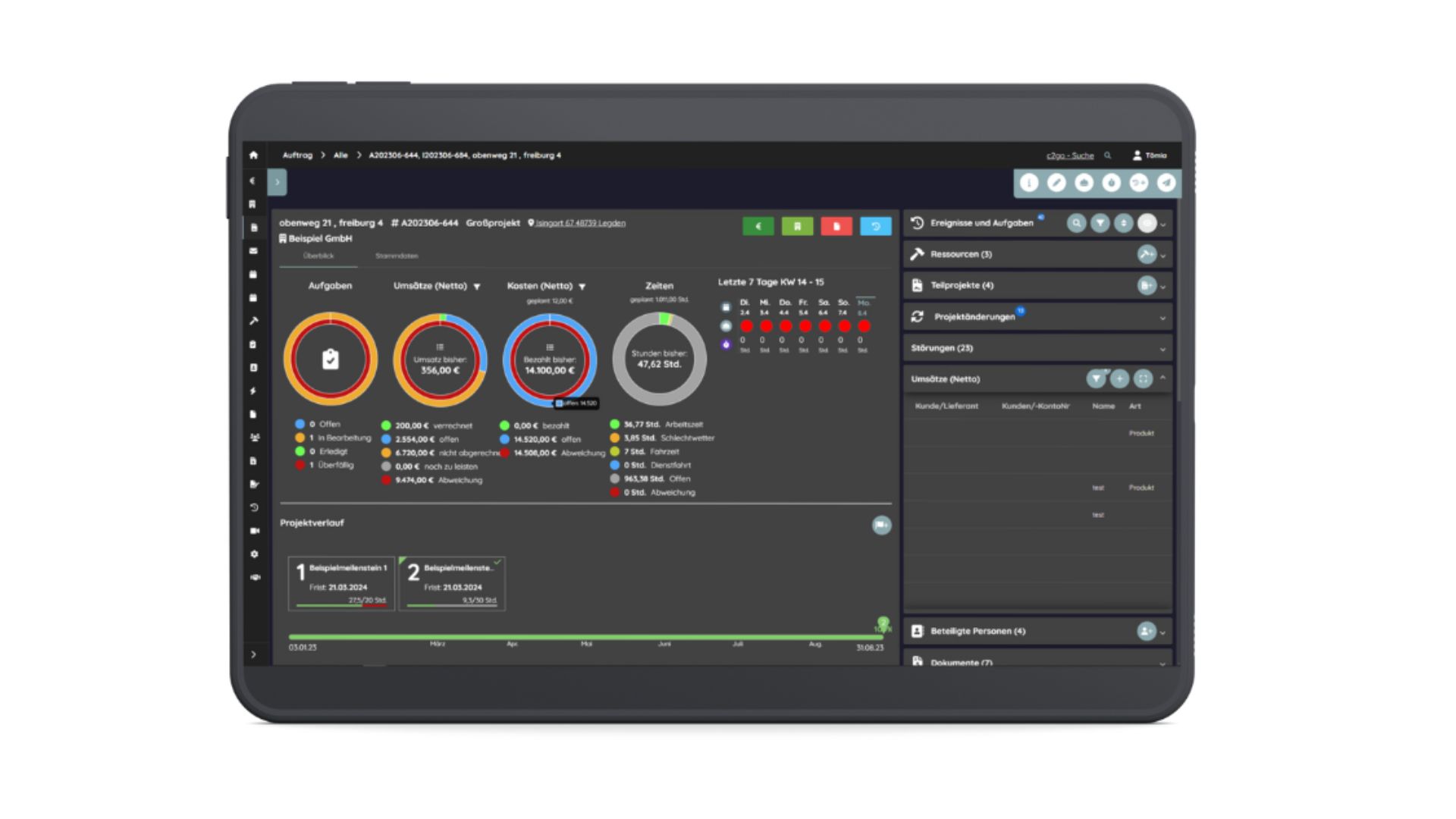The image size is (1456, 819).
Task: Click the red document button in project header
Action: [x=836, y=226]
